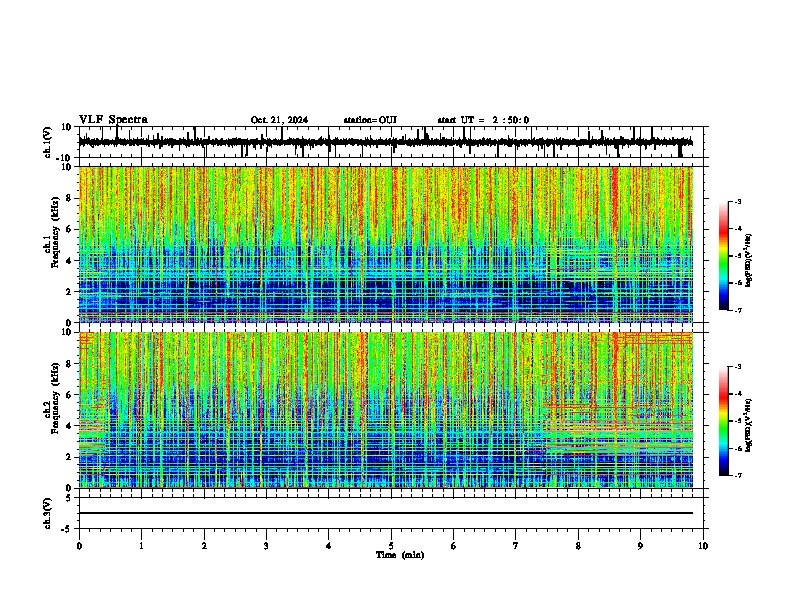Click the -4 tick on ch.2 color bar

click(x=737, y=394)
